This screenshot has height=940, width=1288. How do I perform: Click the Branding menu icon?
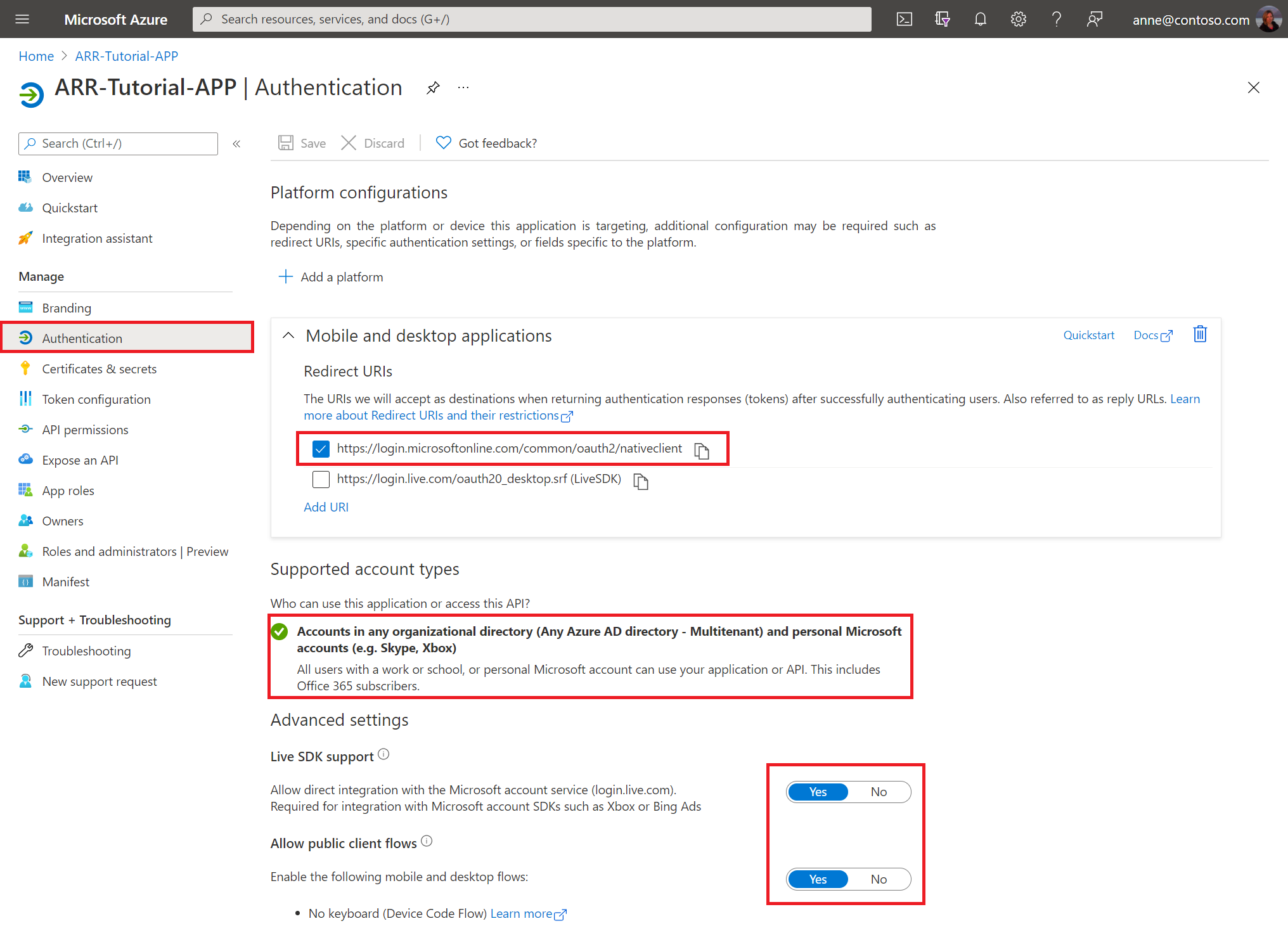click(26, 308)
